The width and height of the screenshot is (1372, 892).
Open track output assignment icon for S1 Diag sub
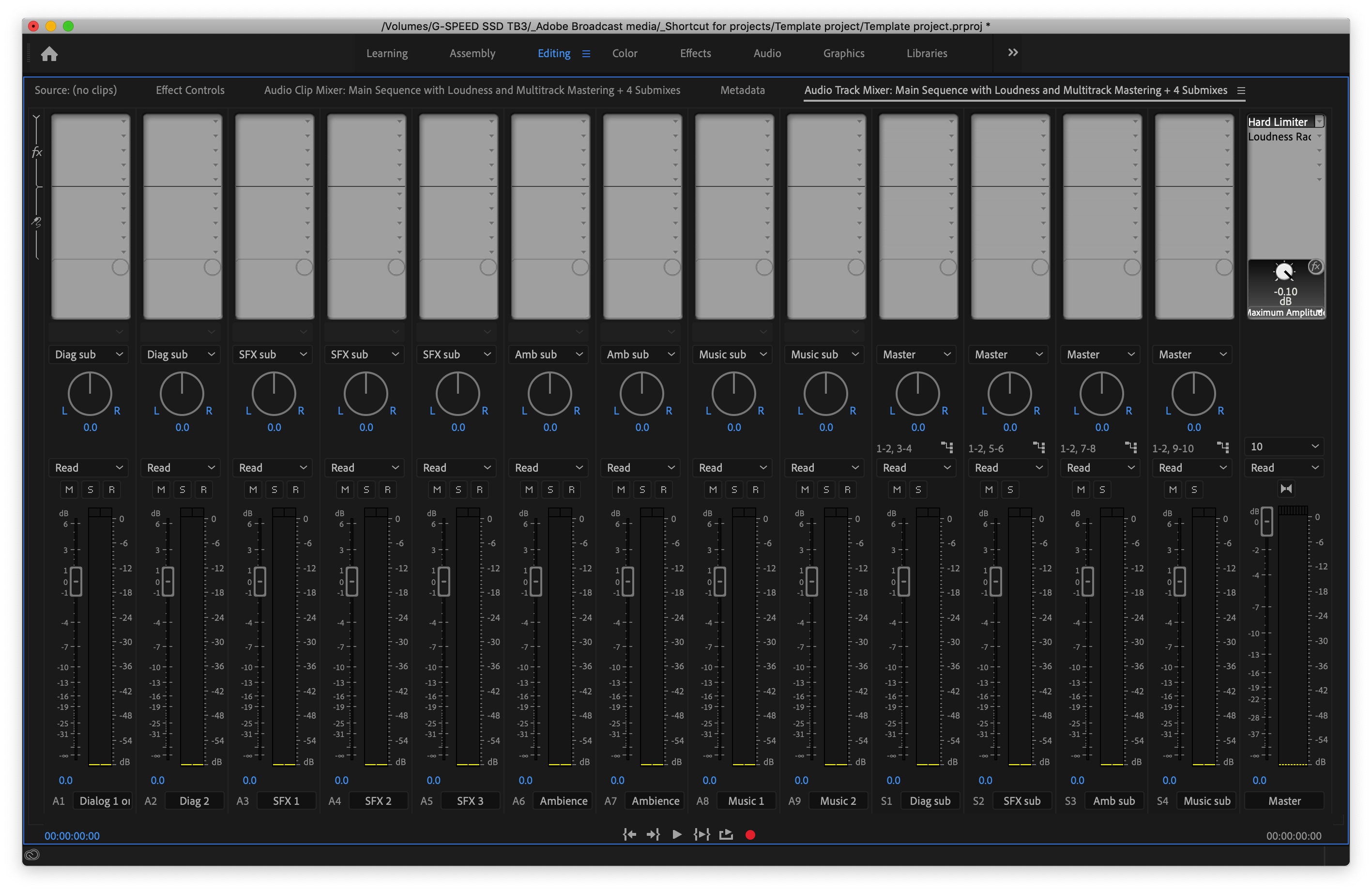[x=946, y=447]
